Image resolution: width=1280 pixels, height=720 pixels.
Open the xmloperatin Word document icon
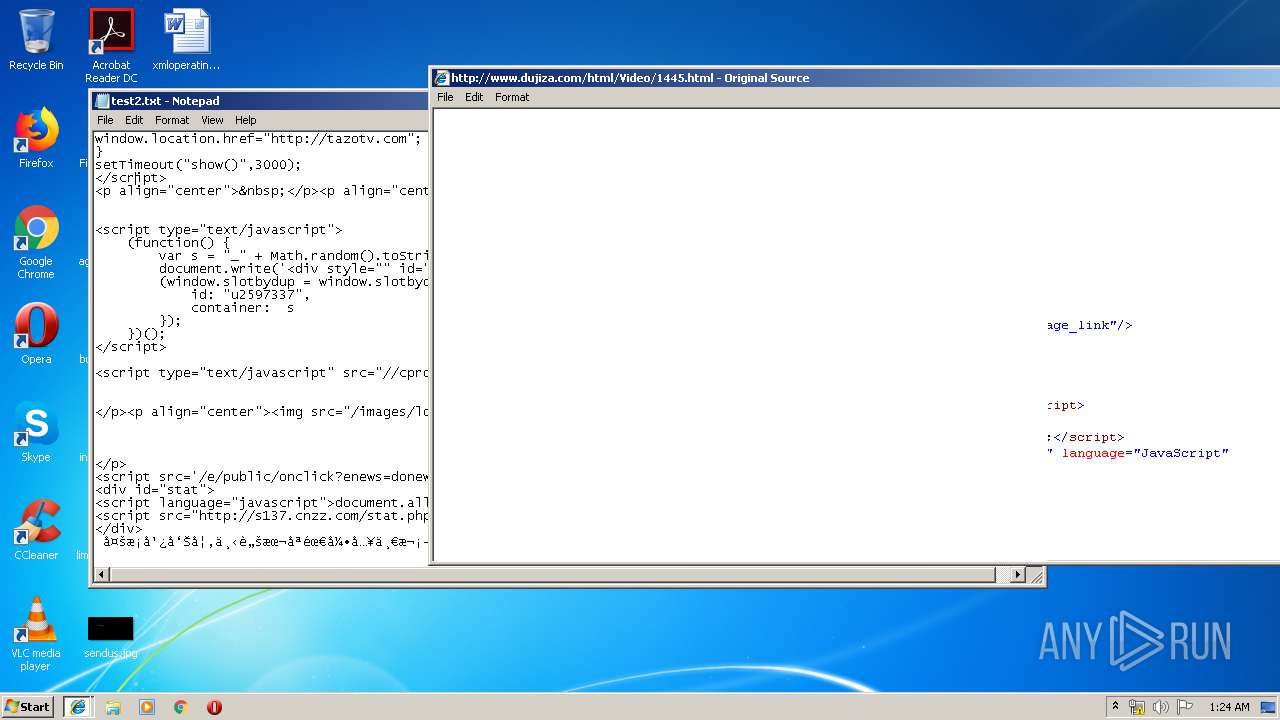pyautogui.click(x=187, y=40)
